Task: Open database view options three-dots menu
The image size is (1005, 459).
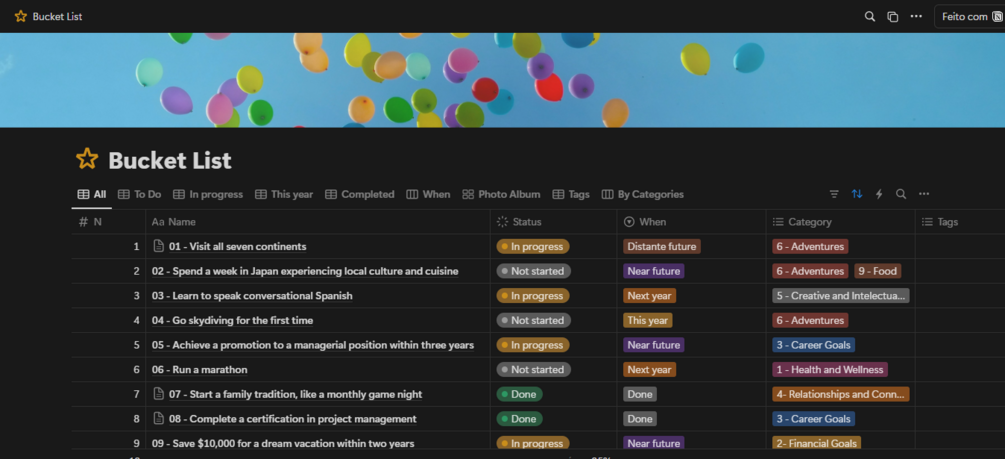Action: click(924, 194)
